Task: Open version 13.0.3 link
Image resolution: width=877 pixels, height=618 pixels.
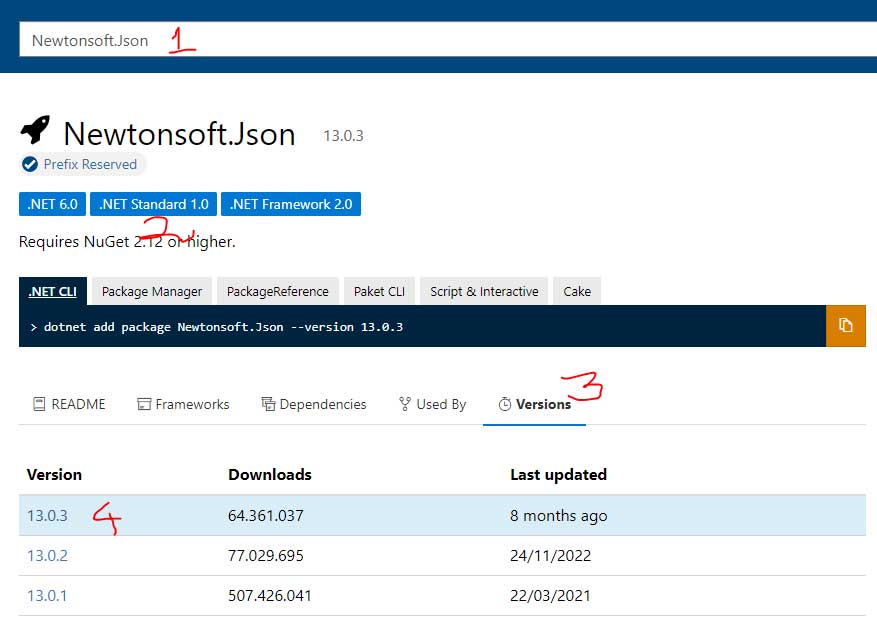Action: [x=47, y=515]
